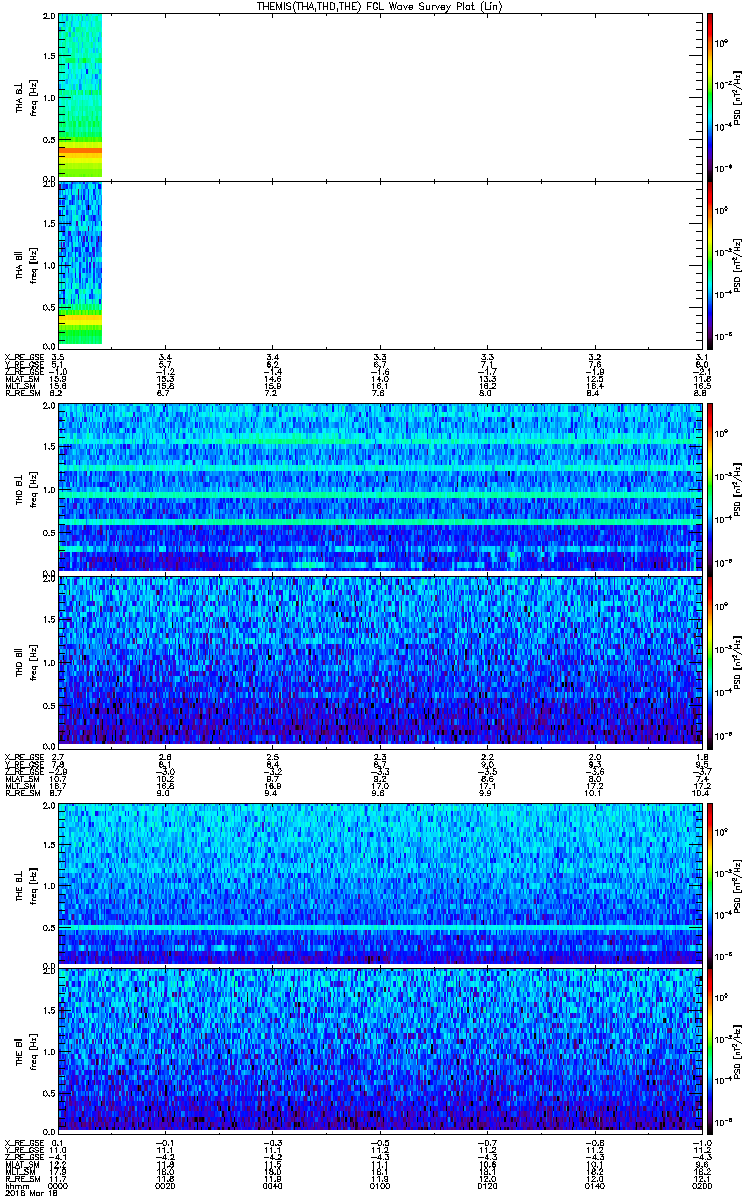Click the 0000 time tick label

click(59, 1184)
